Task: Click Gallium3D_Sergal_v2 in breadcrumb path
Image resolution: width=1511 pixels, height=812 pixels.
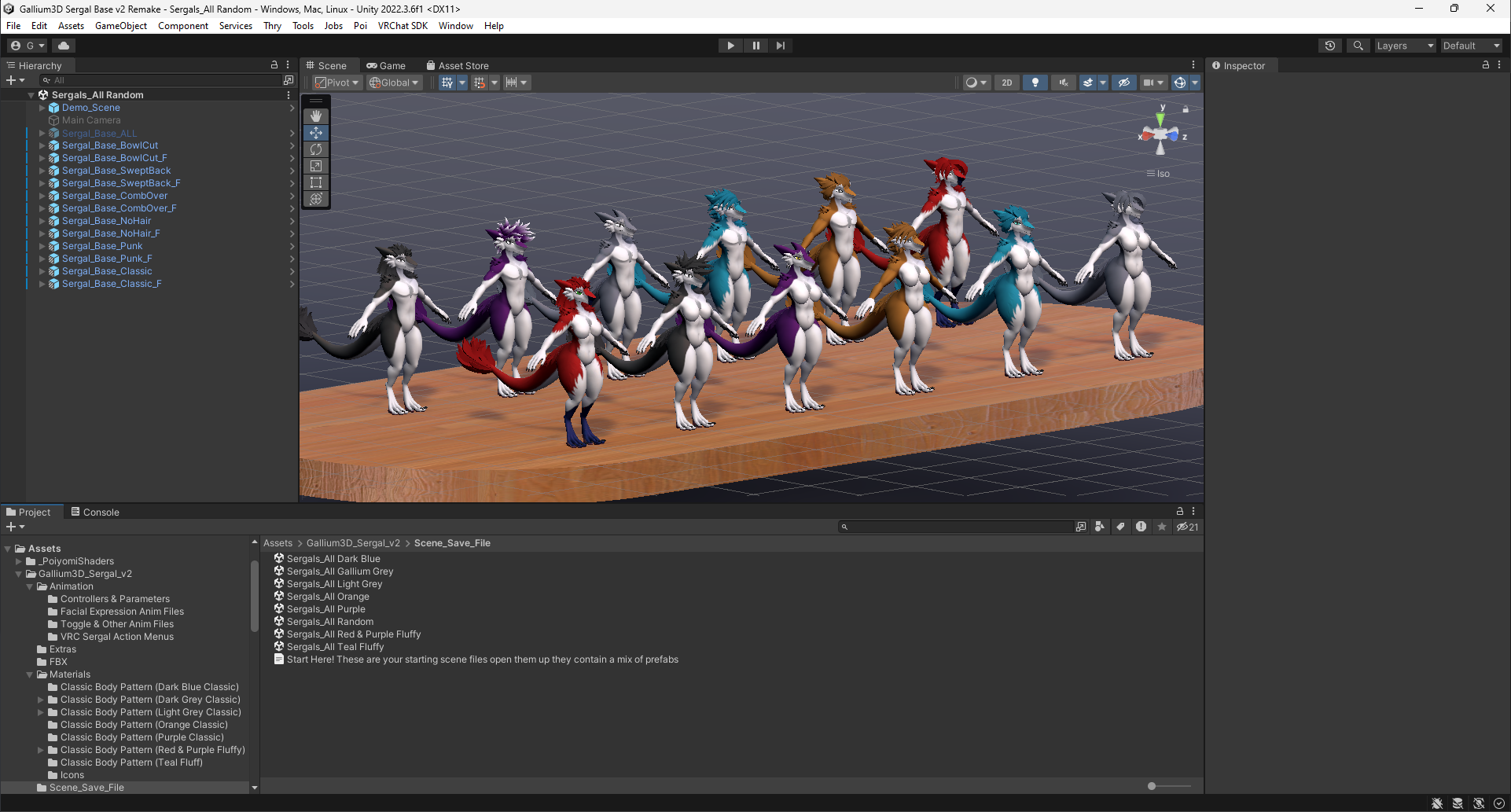Action: tap(353, 543)
